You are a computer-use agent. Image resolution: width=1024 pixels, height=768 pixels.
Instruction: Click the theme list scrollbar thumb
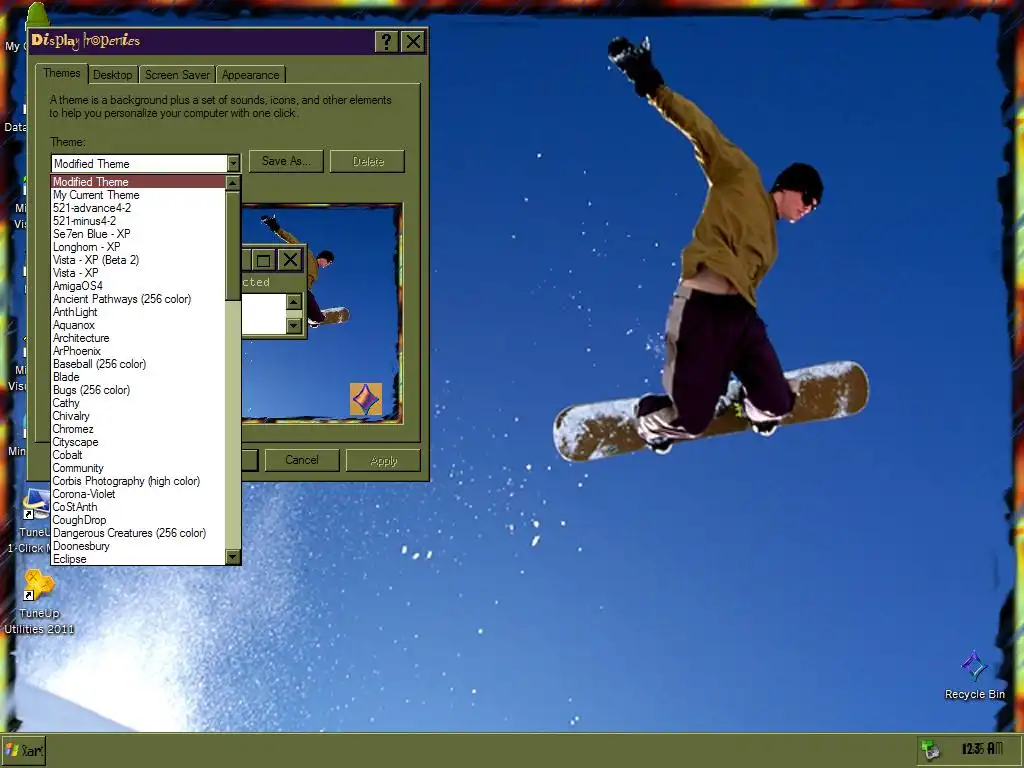pyautogui.click(x=233, y=246)
